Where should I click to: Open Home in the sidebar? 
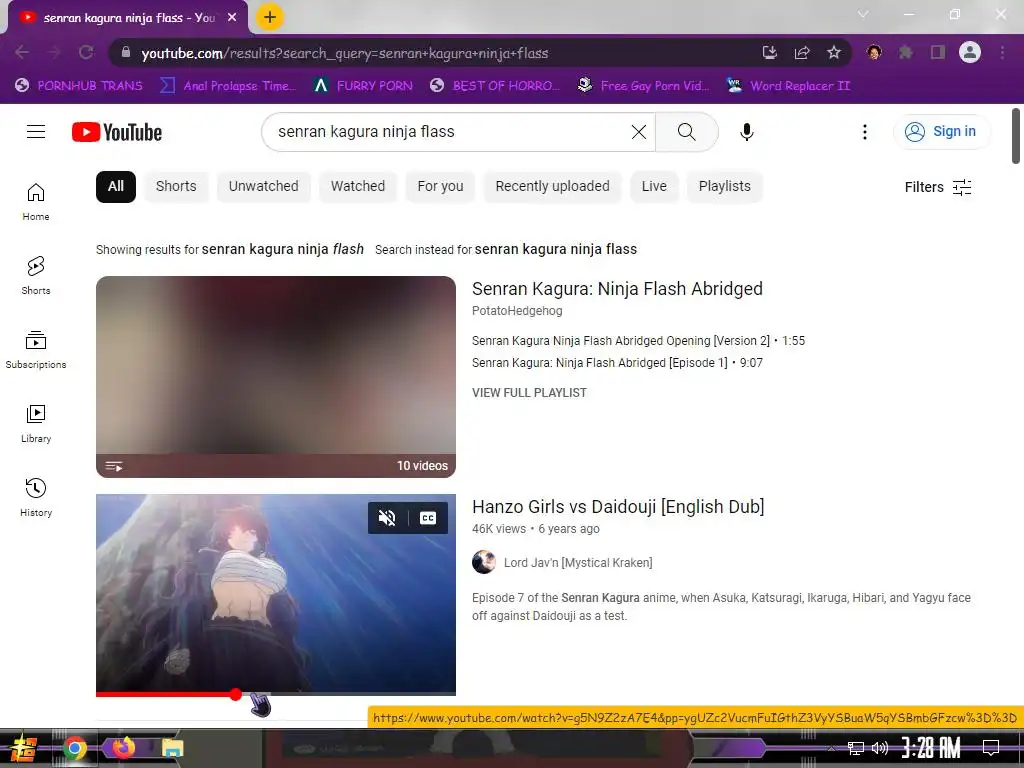coord(36,202)
